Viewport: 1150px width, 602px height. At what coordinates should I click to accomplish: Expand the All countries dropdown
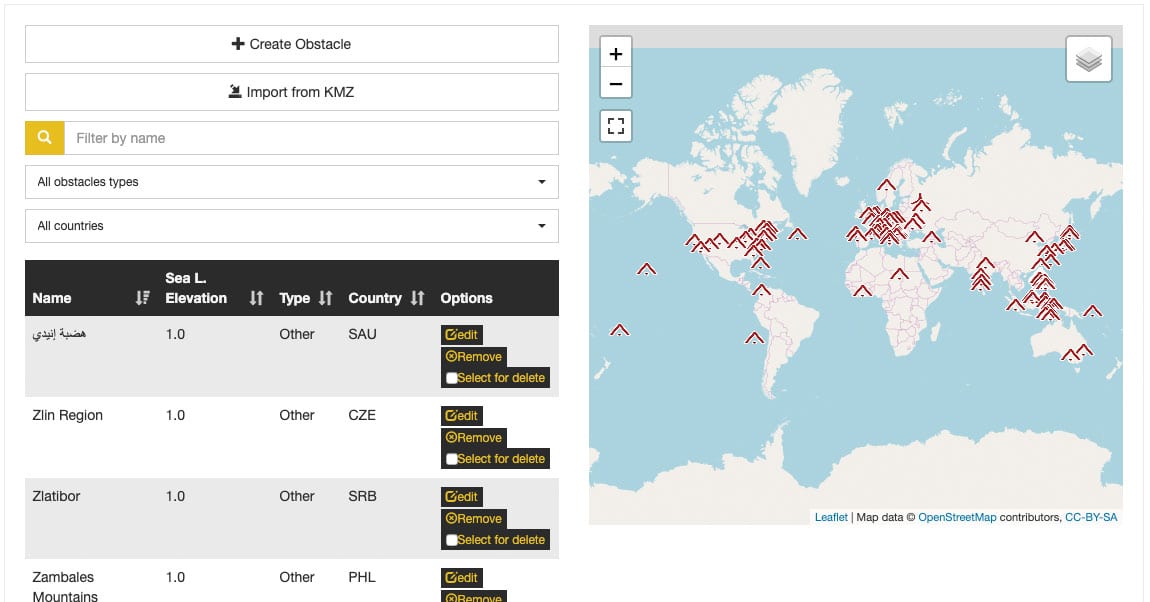pyautogui.click(x=291, y=226)
